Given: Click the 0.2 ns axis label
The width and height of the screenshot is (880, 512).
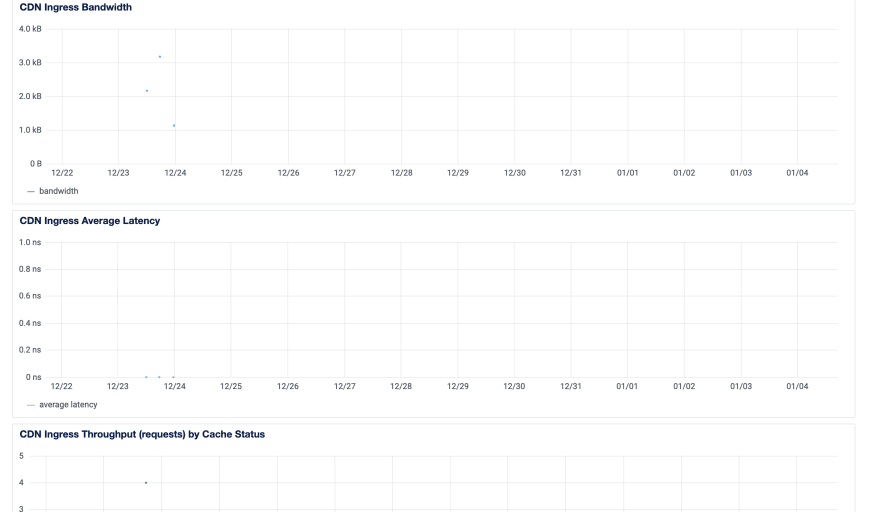Looking at the screenshot, I should [x=30, y=350].
